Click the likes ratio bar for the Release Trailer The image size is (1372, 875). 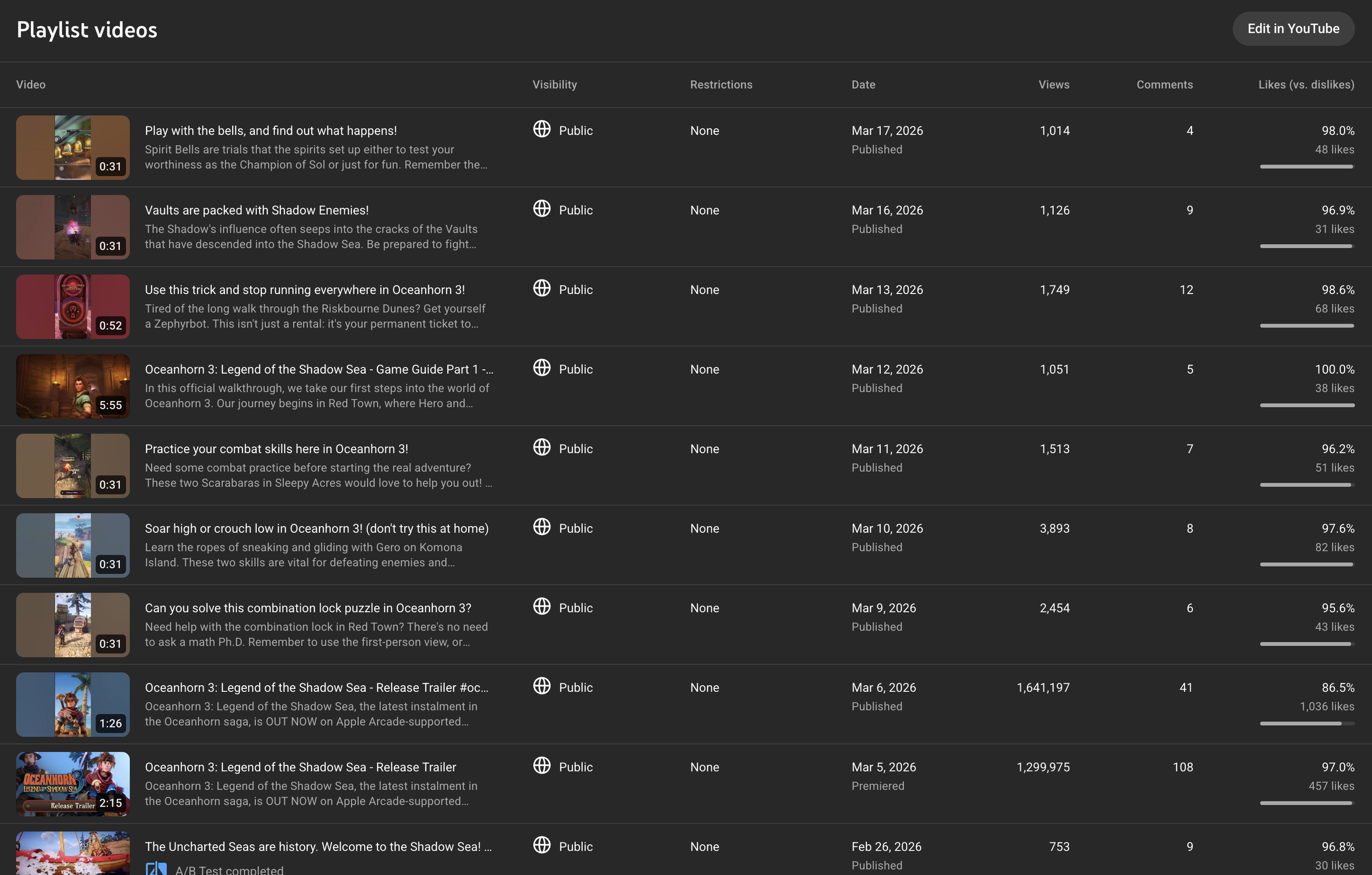pos(1307,803)
